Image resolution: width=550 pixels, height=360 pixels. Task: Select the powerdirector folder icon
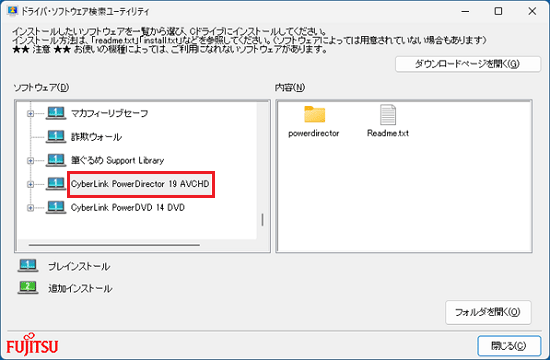[314, 114]
